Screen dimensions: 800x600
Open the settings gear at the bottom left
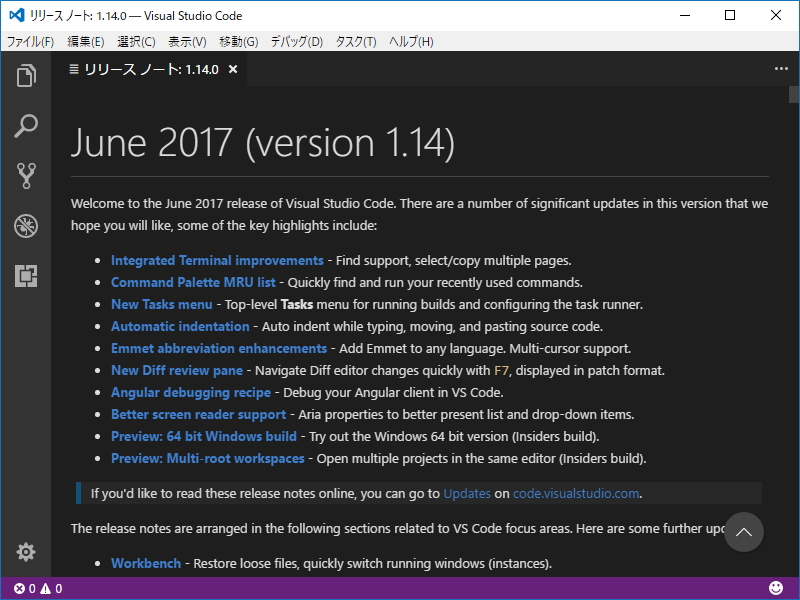click(26, 552)
